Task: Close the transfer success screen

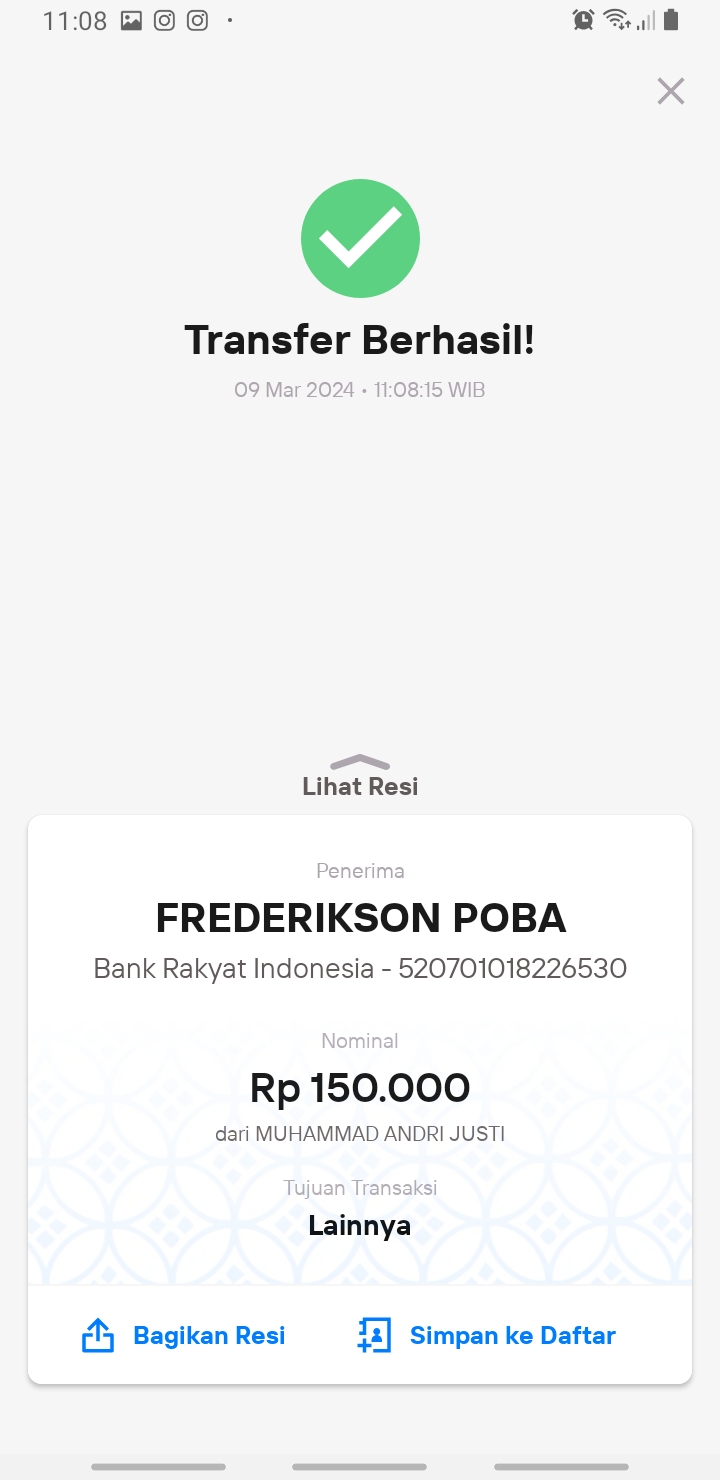Action: pos(671,91)
